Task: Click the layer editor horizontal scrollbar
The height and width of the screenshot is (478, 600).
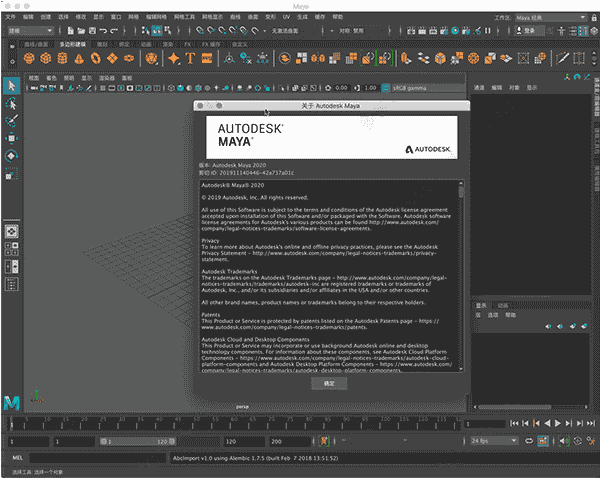Action: point(530,407)
